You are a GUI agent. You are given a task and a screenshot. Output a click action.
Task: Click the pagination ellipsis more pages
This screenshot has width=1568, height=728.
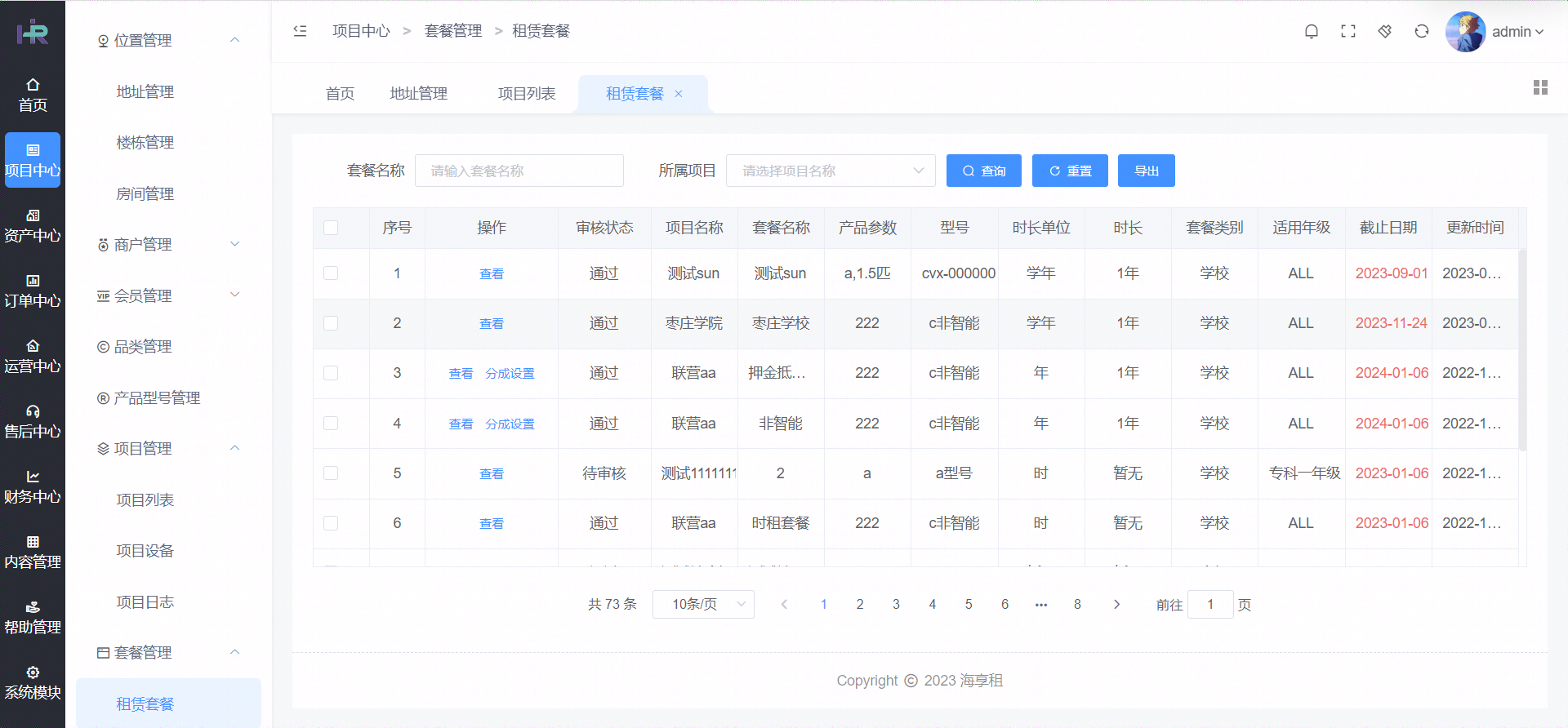click(x=1041, y=604)
